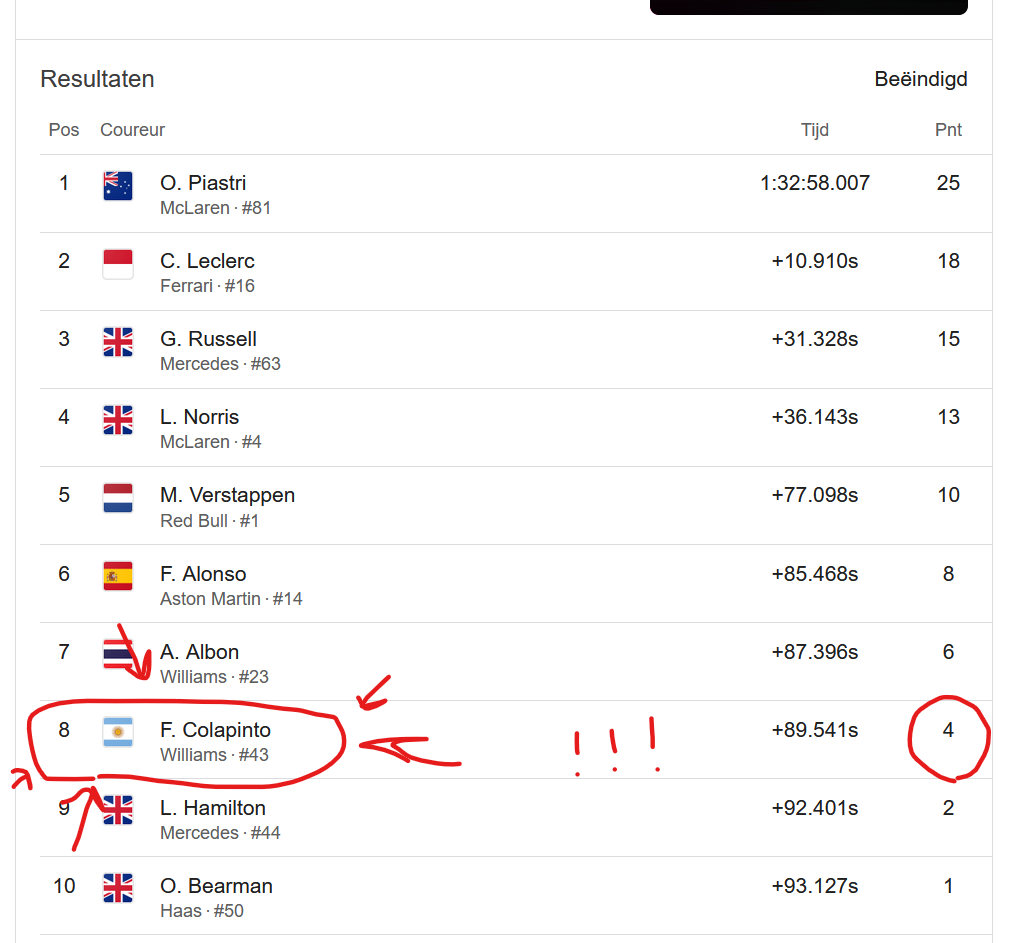Click the Argentine flag beside F. Colapinto
This screenshot has width=1012, height=943.
pos(118,733)
